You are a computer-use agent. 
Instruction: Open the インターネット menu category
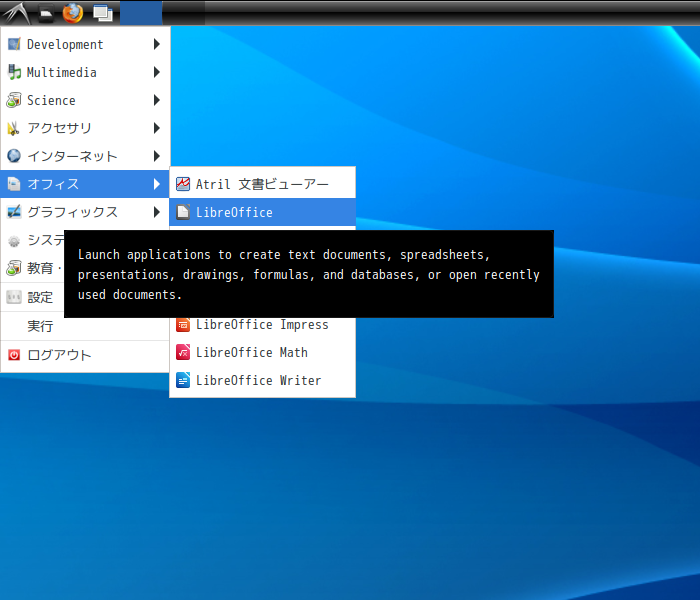click(85, 156)
